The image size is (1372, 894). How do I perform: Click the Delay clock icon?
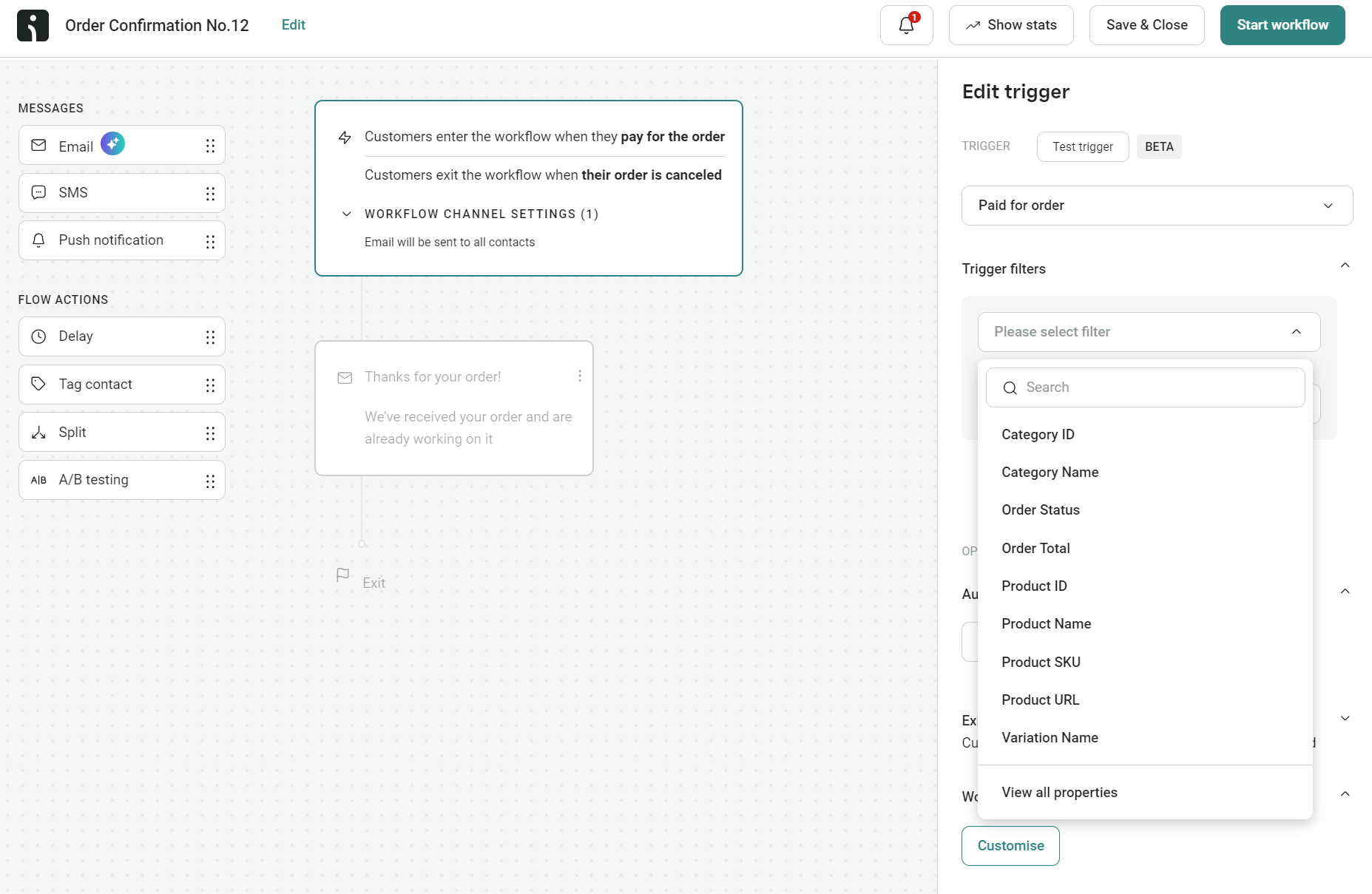38,336
